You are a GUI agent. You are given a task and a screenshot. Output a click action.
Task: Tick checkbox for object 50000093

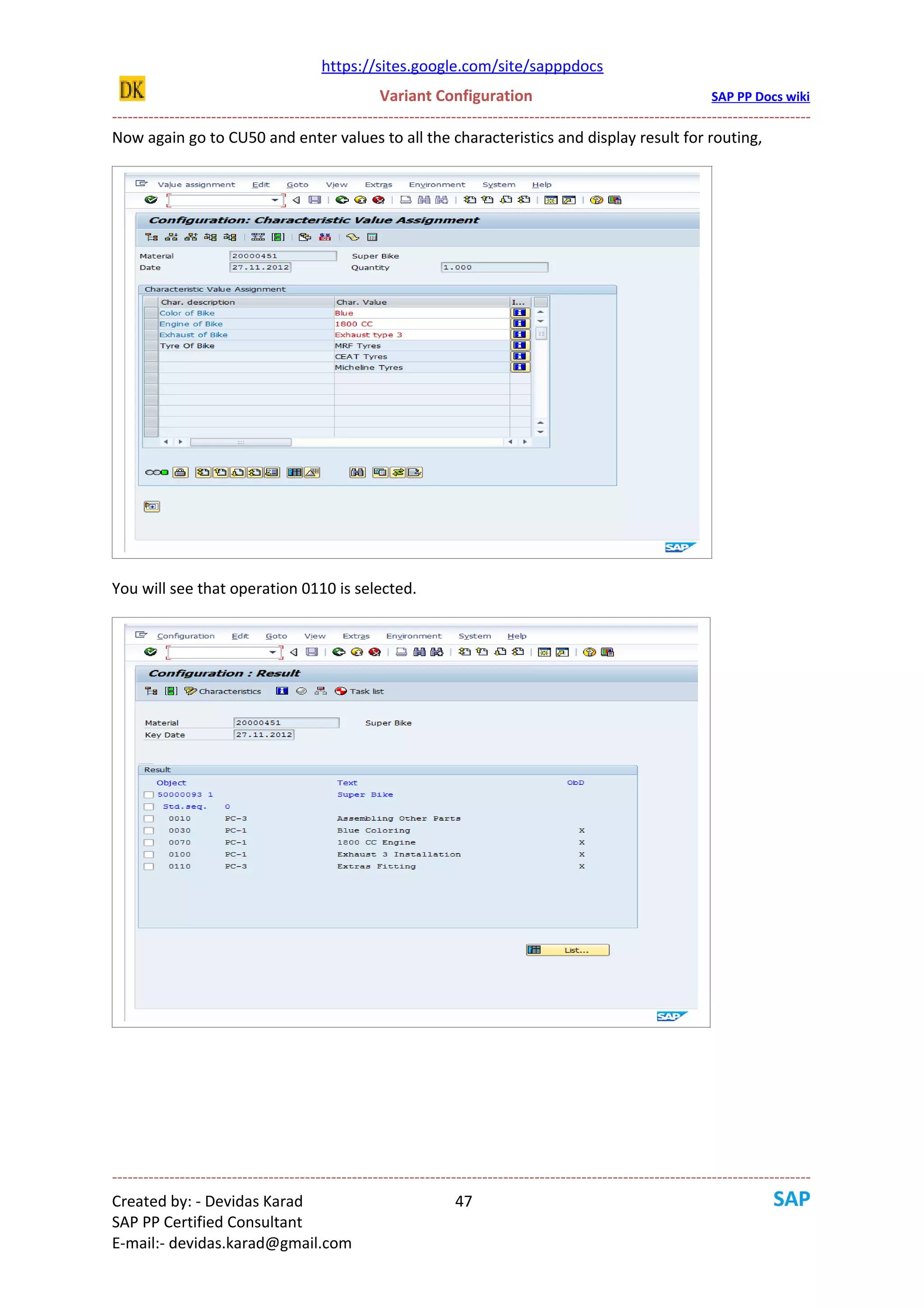pos(149,795)
